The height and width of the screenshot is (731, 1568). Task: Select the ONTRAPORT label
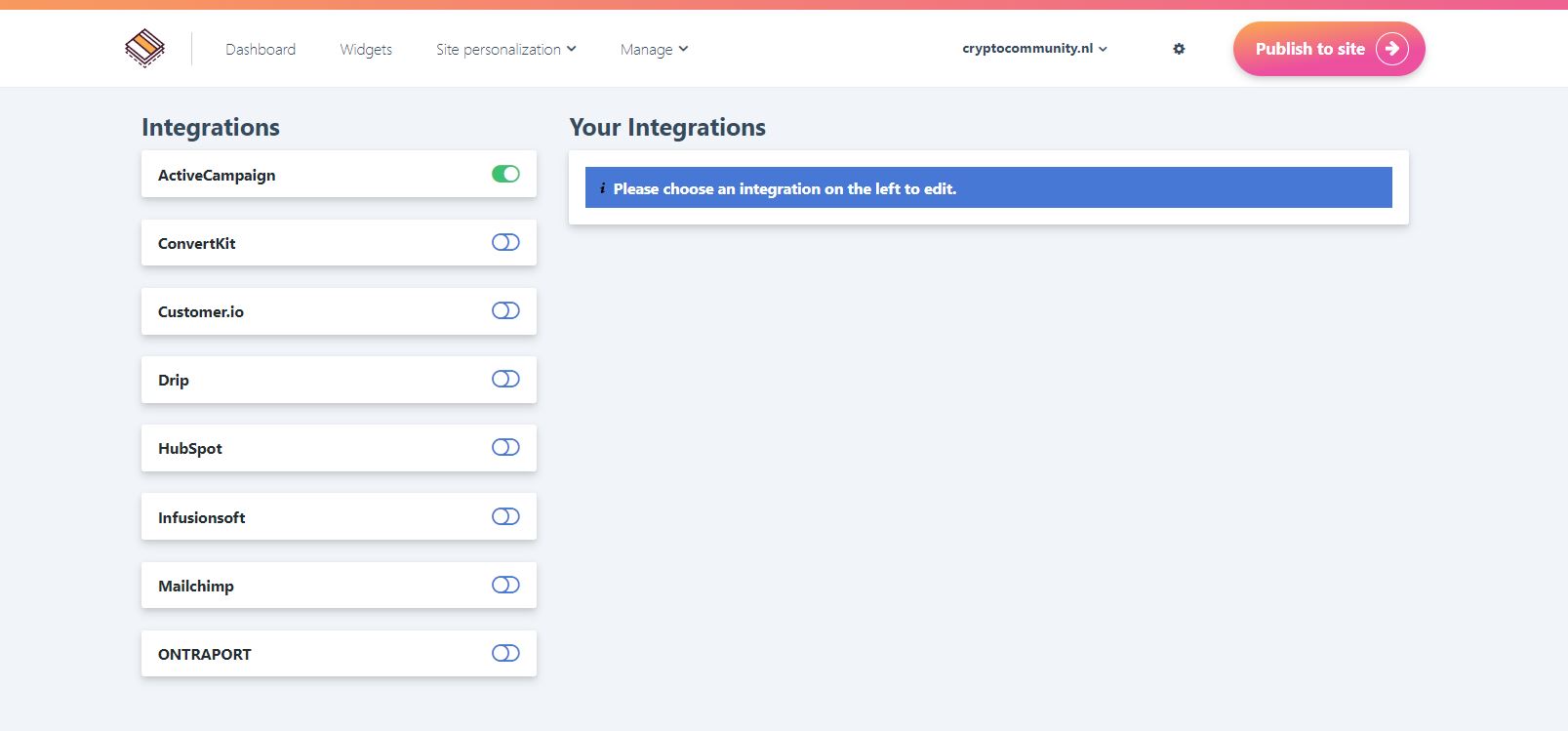[205, 654]
